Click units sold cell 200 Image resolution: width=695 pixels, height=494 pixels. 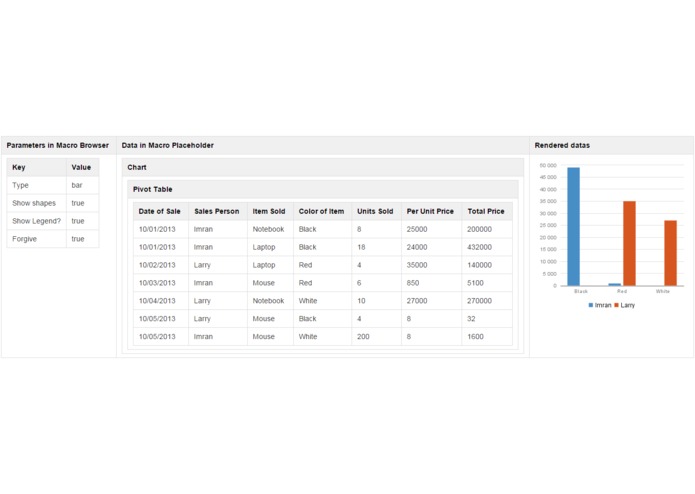coord(376,337)
